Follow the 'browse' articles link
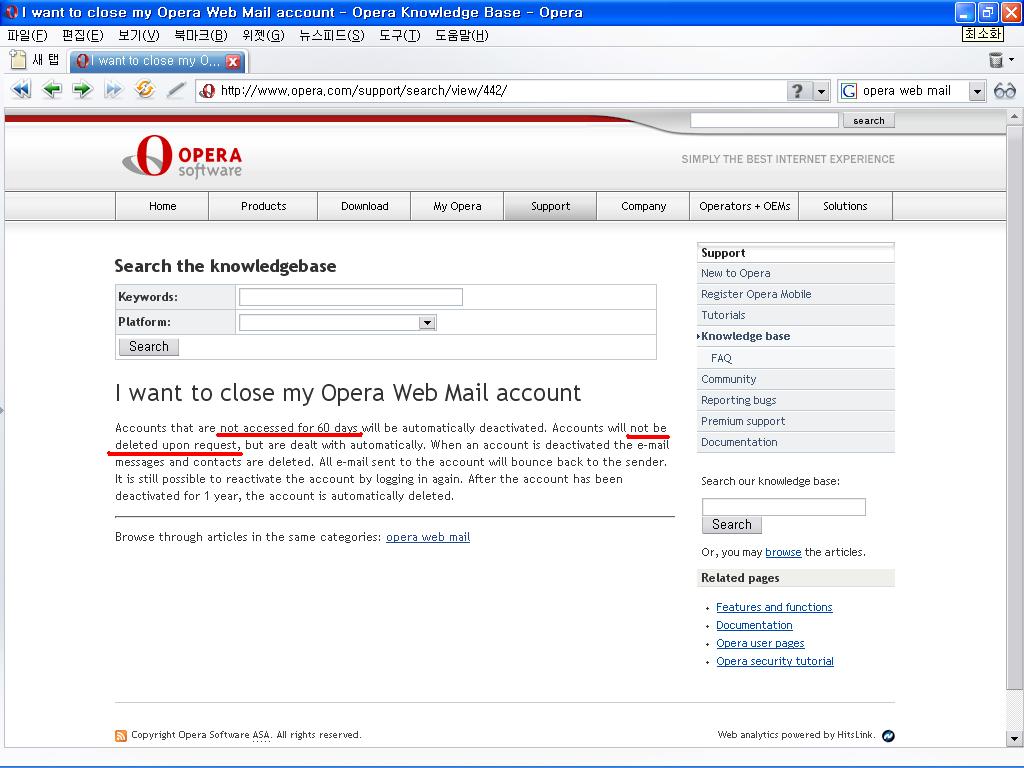The width and height of the screenshot is (1024, 768). [x=783, y=552]
